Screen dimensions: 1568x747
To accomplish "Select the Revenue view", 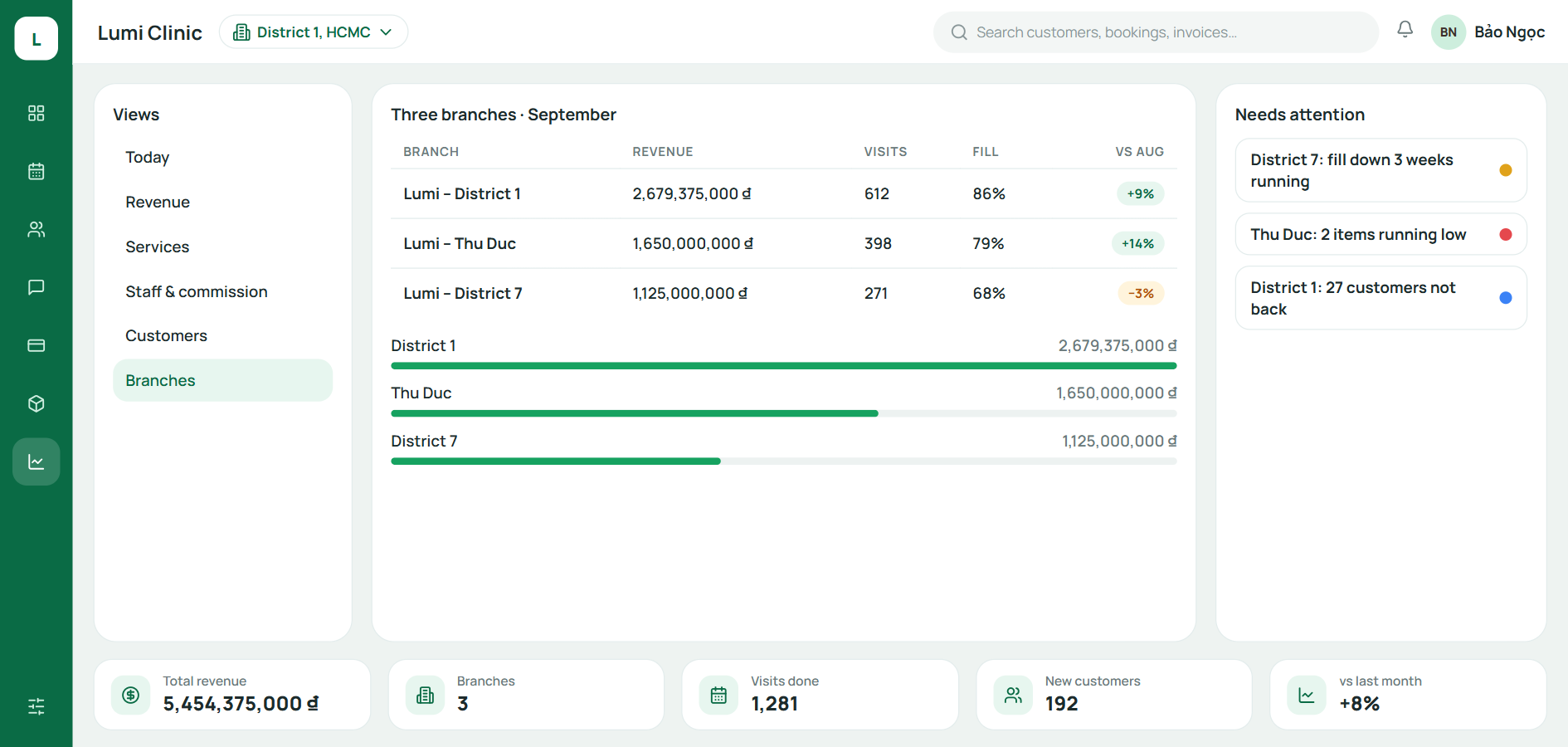I will [222, 203].
